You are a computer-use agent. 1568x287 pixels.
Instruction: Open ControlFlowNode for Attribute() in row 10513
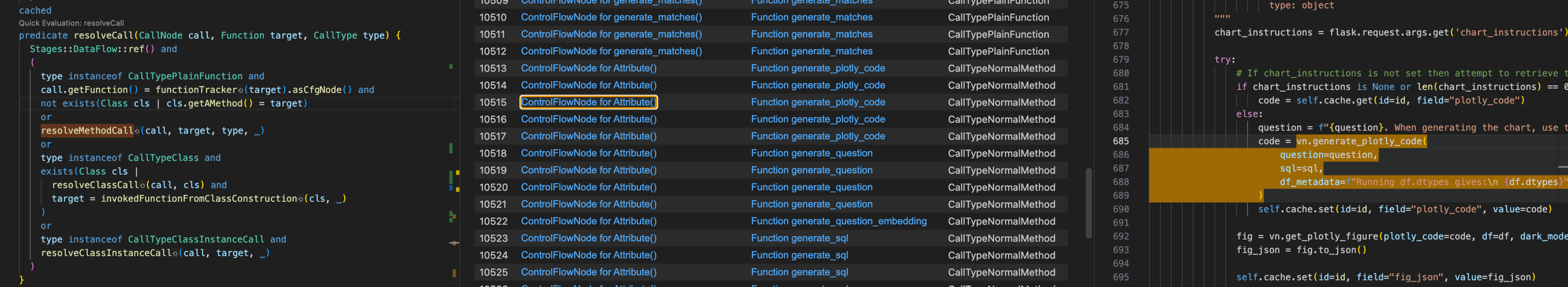tap(589, 69)
